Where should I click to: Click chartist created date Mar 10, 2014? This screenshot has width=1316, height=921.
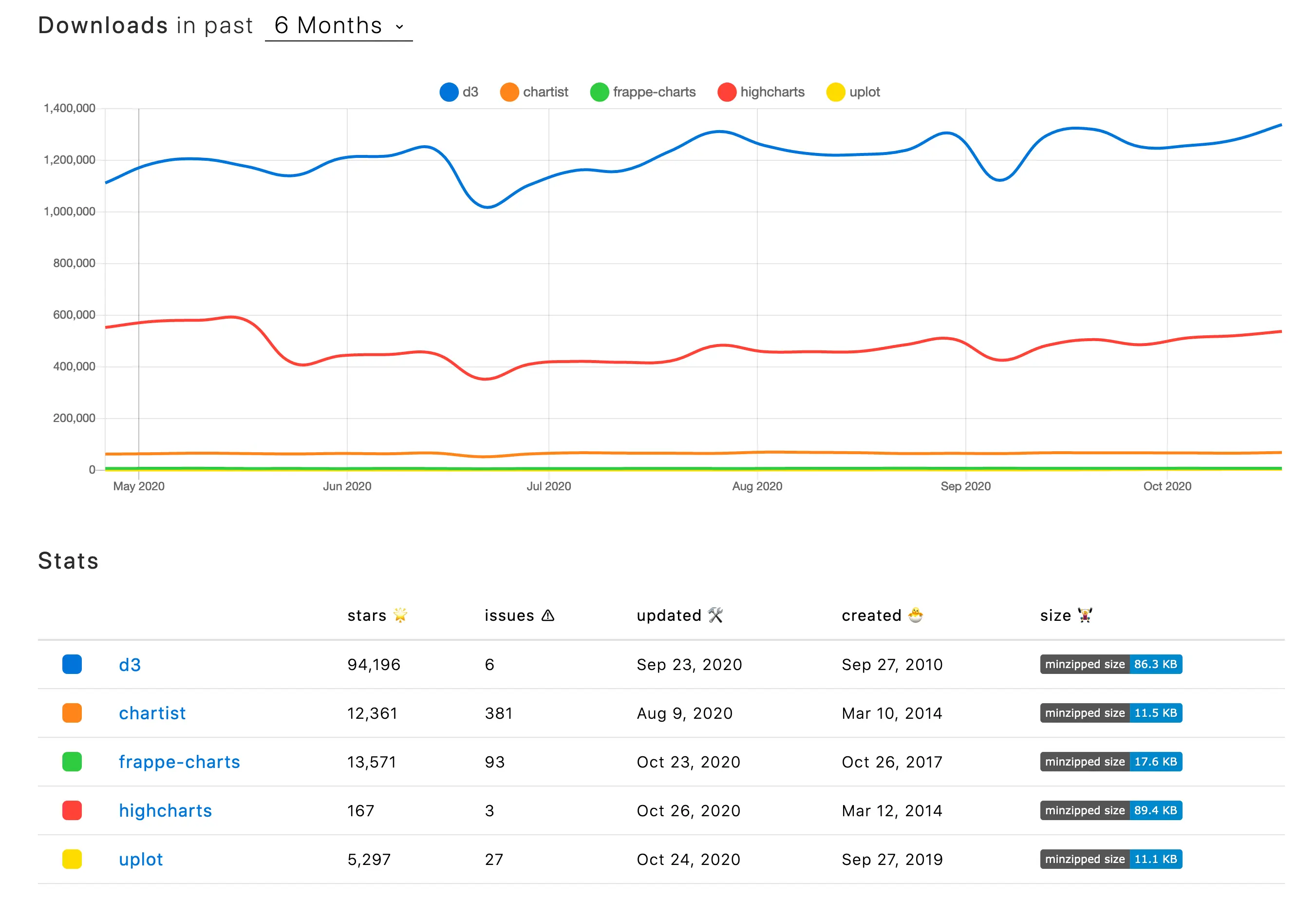coord(892,713)
